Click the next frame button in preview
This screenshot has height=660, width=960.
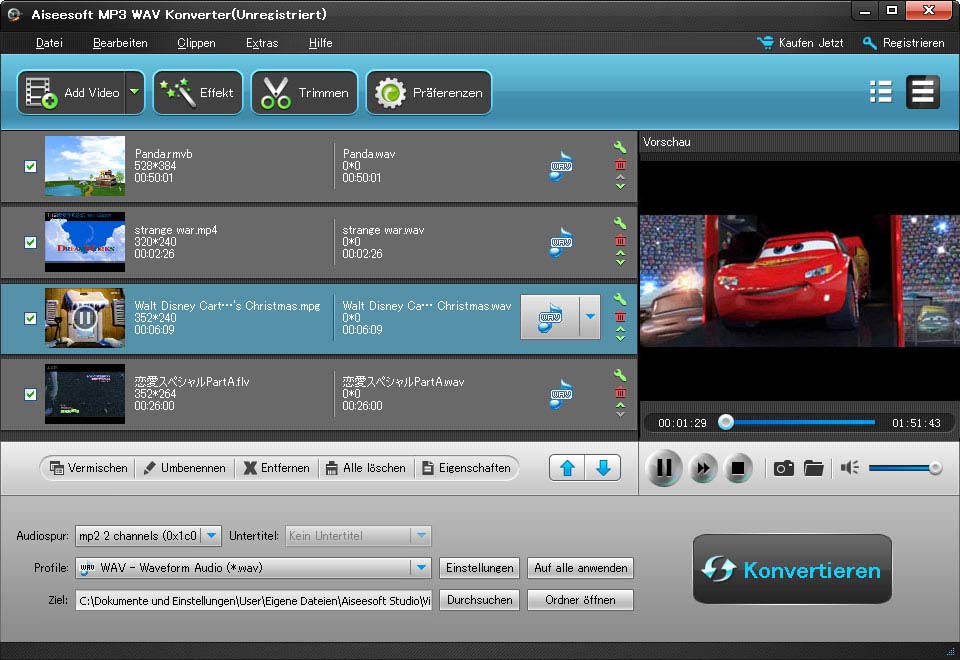(703, 468)
